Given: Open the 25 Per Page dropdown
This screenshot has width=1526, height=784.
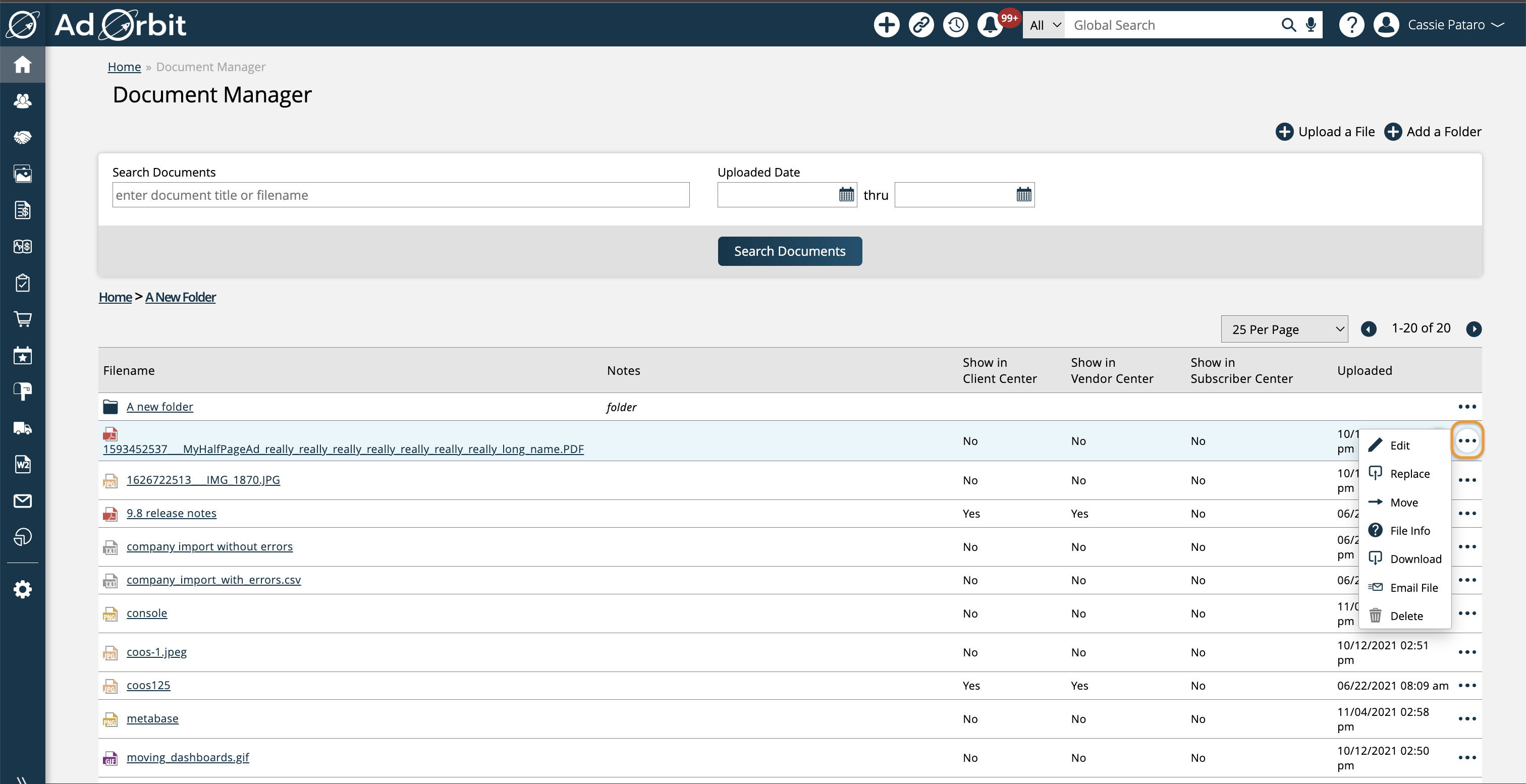Looking at the screenshot, I should point(1284,329).
